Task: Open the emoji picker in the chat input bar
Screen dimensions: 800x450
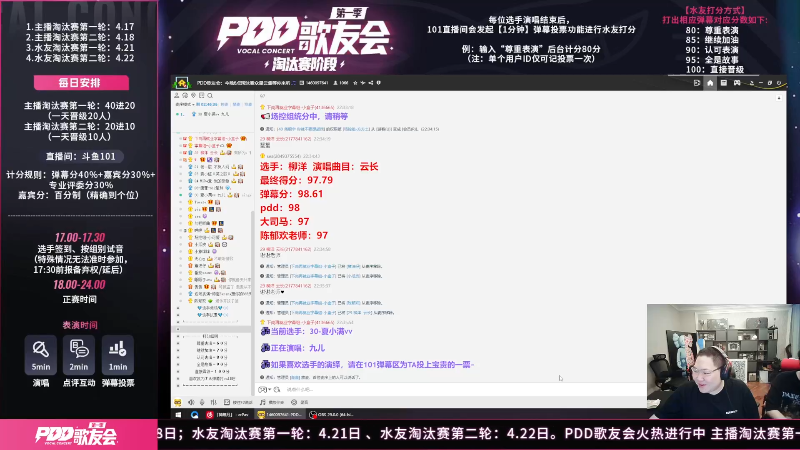Action: coord(262,390)
